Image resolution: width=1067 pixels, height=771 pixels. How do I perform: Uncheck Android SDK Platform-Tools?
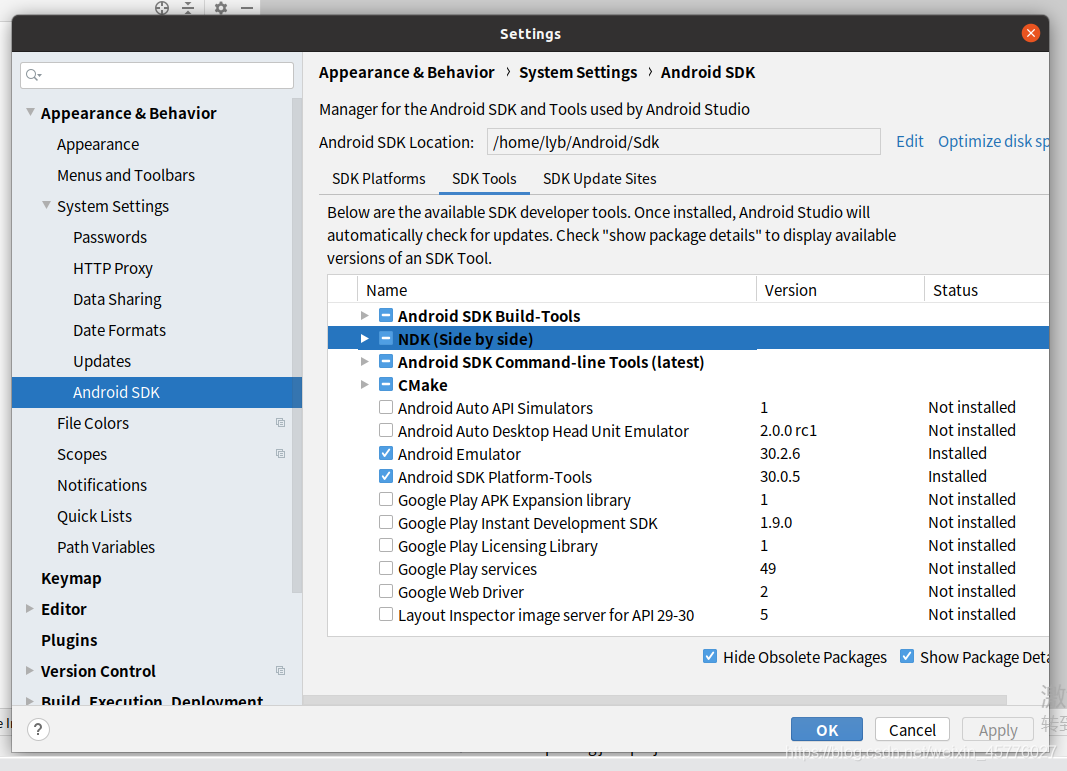click(x=386, y=476)
